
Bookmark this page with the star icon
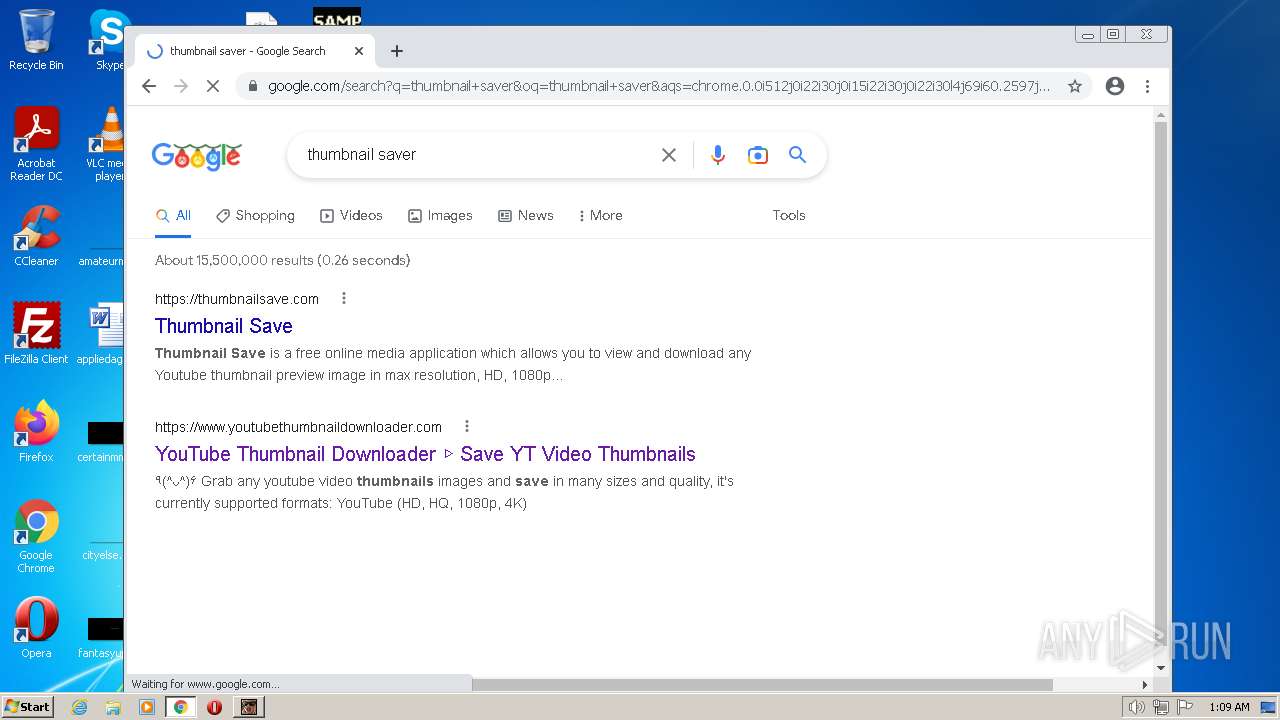point(1075,86)
